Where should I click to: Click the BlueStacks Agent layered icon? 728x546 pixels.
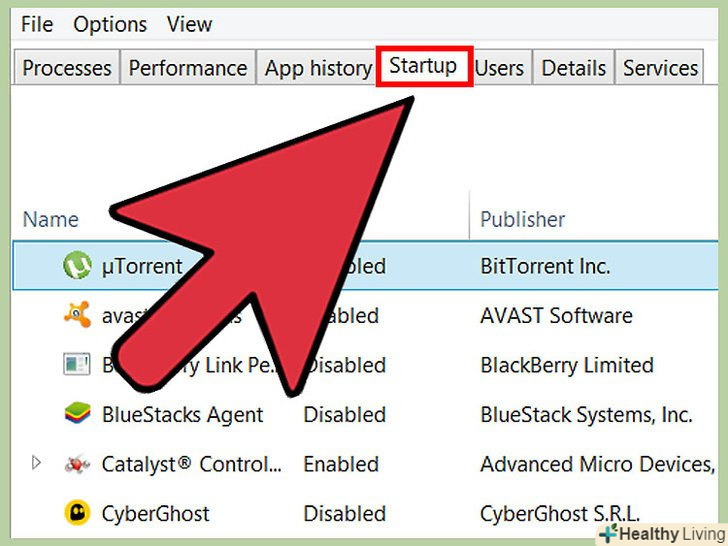point(78,414)
